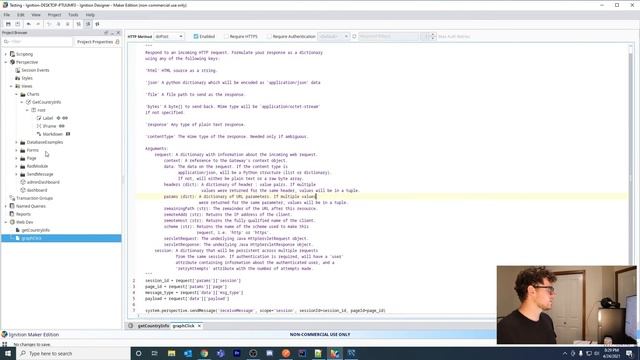Image resolution: width=640 pixels, height=360 pixels.
Task: Click the Markdown component icon
Action: tap(39, 134)
